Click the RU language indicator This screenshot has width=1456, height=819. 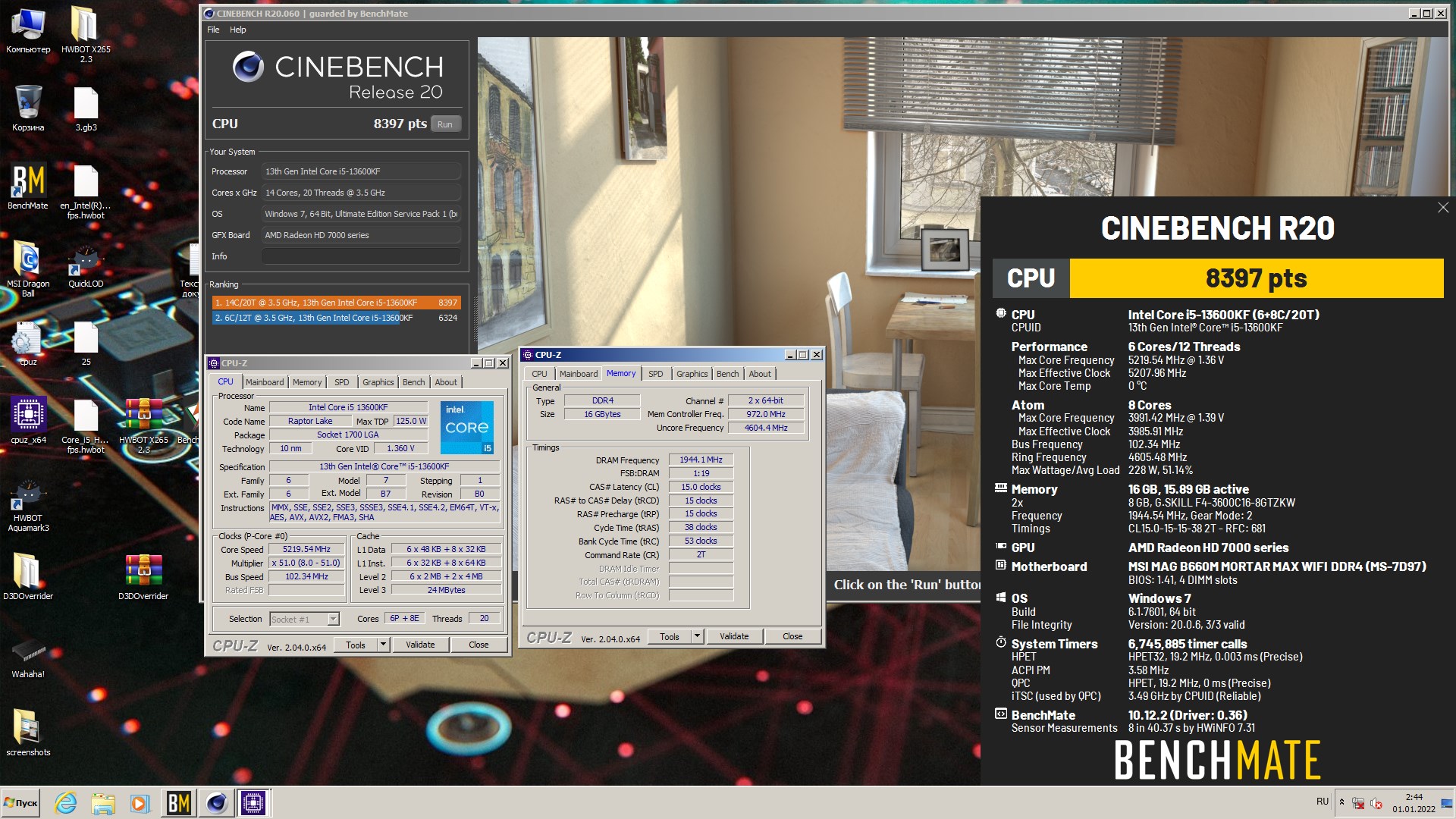pyautogui.click(x=1323, y=802)
